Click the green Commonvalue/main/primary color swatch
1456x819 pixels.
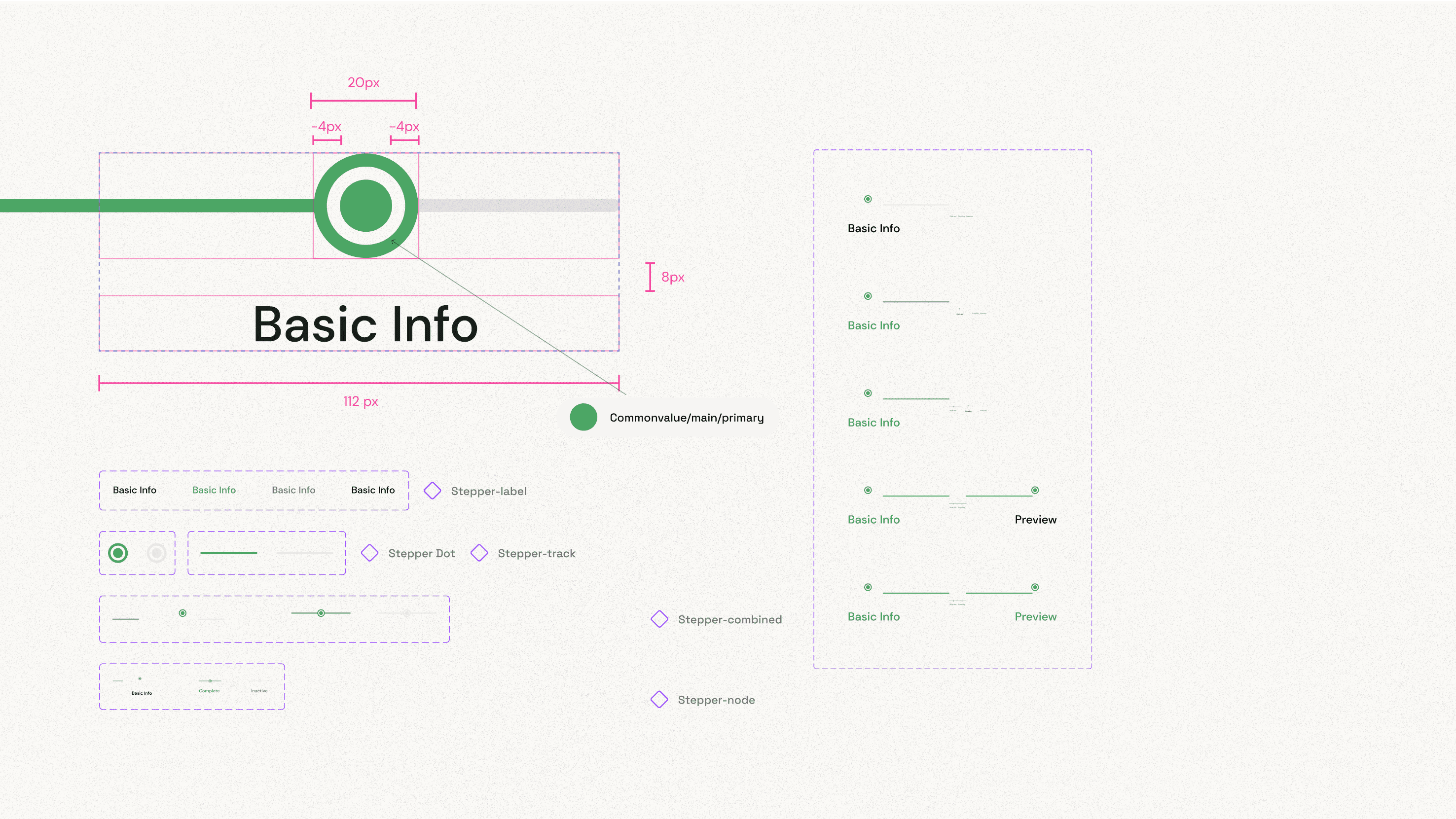(x=583, y=417)
